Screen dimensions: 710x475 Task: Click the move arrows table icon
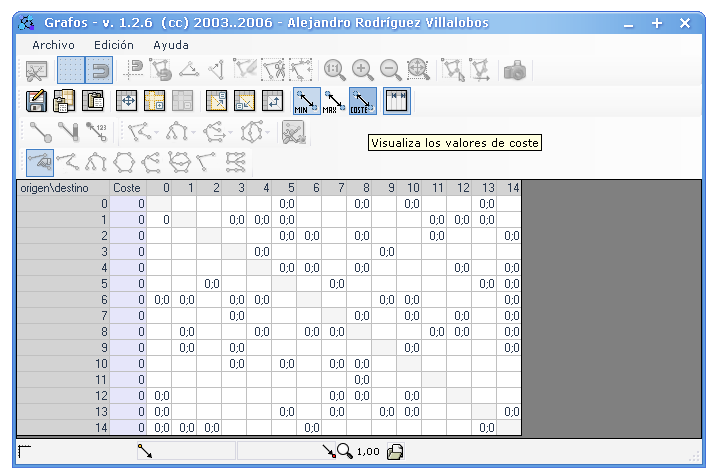tap(127, 101)
